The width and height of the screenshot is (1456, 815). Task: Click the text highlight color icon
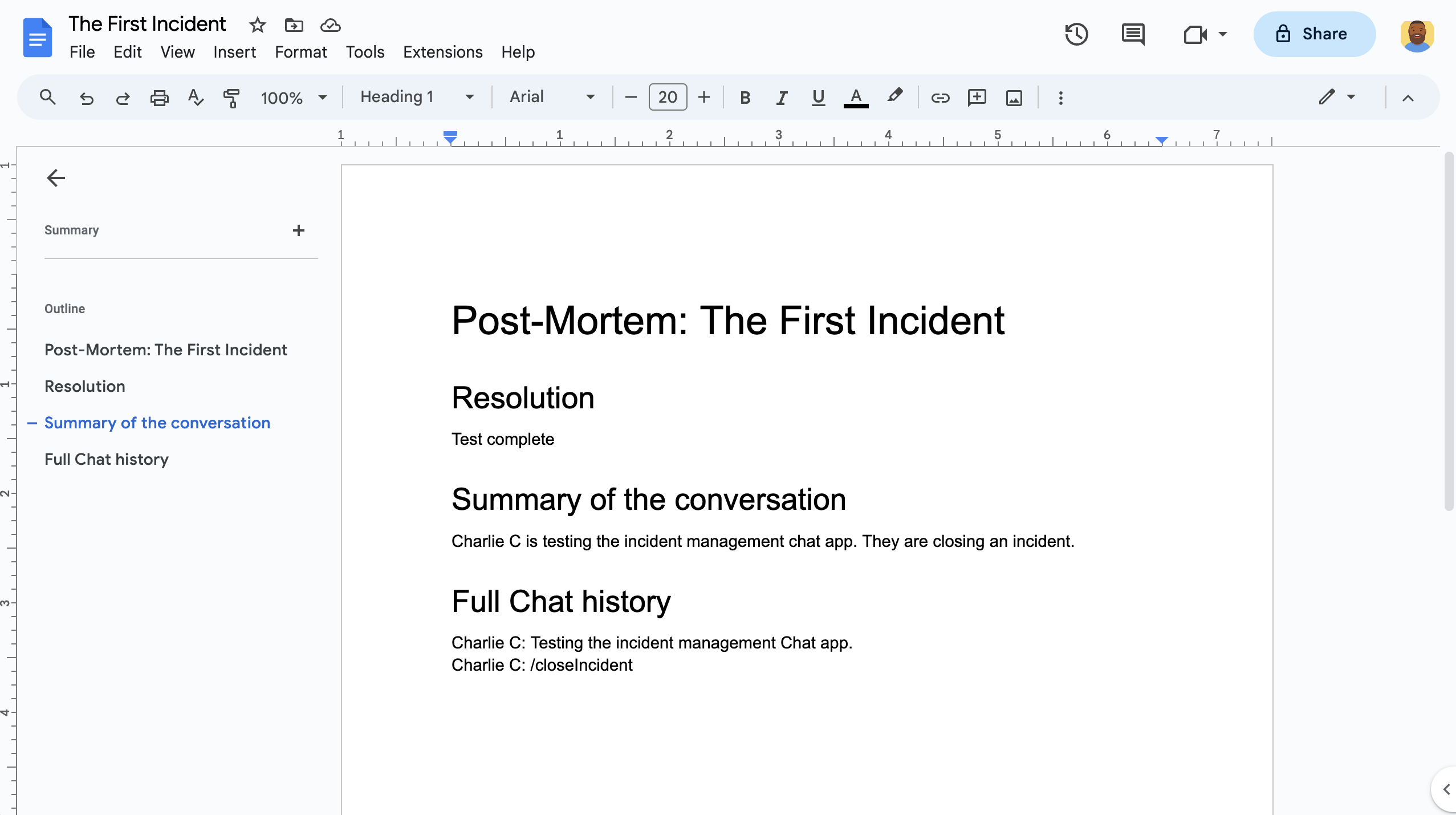pyautogui.click(x=895, y=97)
